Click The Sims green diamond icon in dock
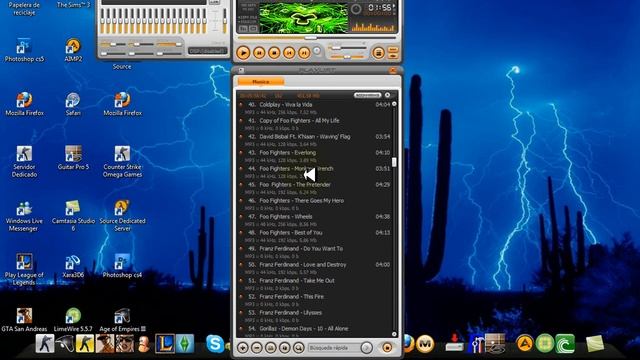Image resolution: width=640 pixels, height=360 pixels. point(185,344)
